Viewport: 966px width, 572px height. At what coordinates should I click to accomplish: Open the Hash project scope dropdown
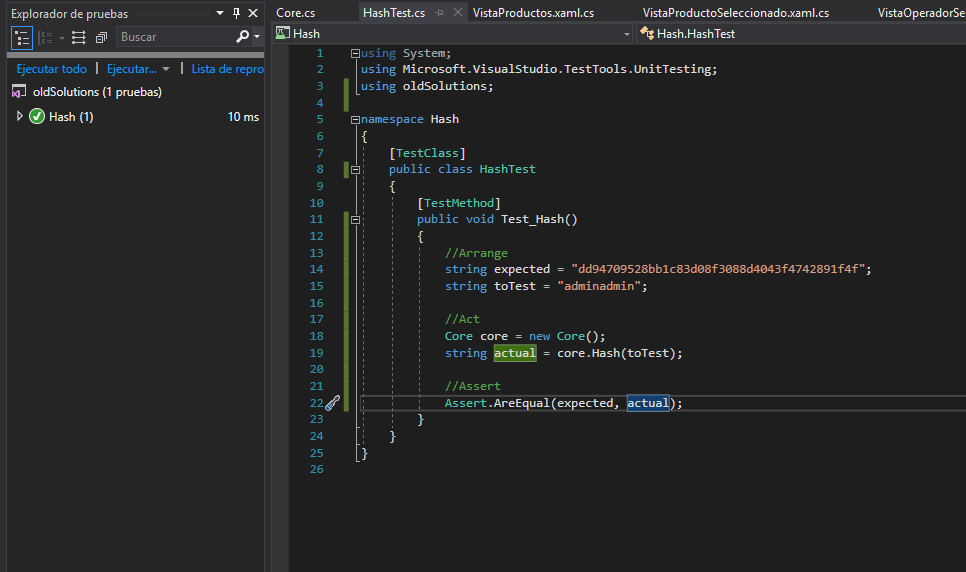(x=627, y=34)
